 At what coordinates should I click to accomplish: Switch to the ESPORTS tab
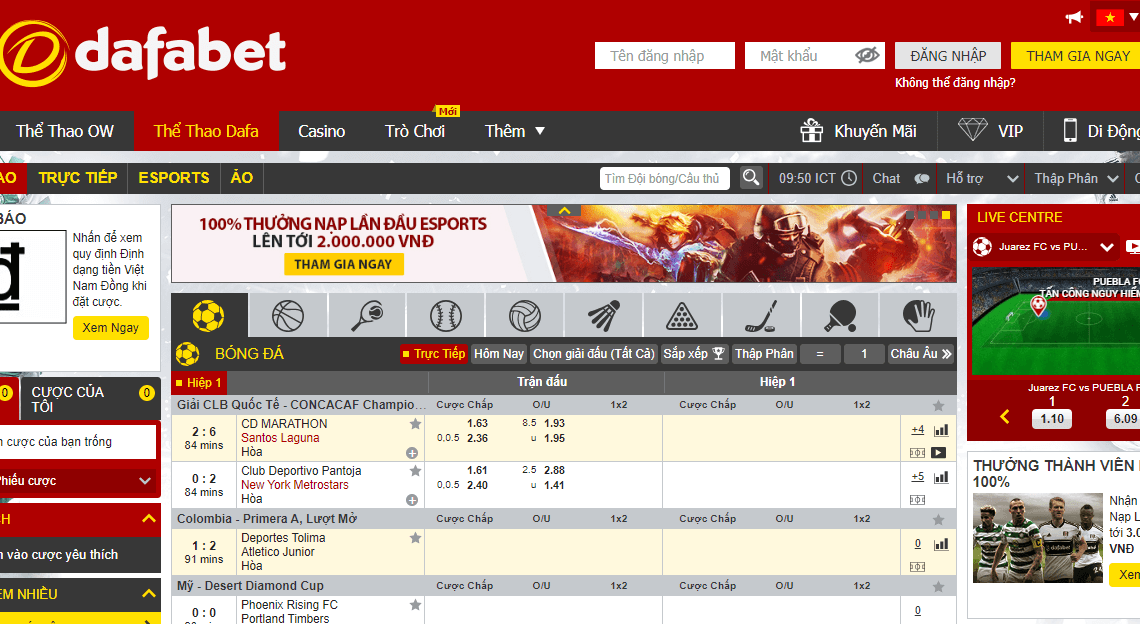[x=174, y=177]
